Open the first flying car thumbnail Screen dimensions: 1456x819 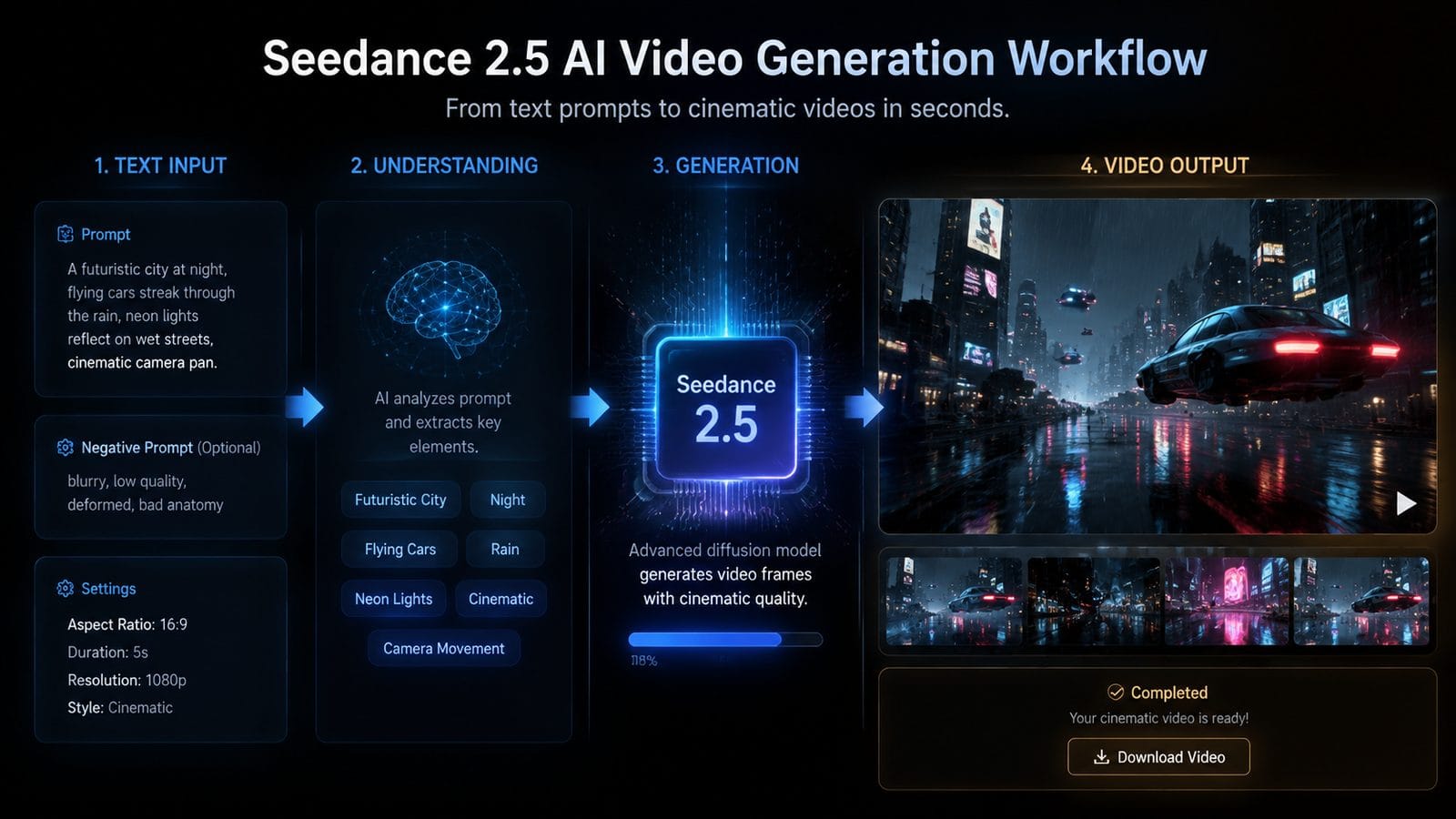click(954, 602)
